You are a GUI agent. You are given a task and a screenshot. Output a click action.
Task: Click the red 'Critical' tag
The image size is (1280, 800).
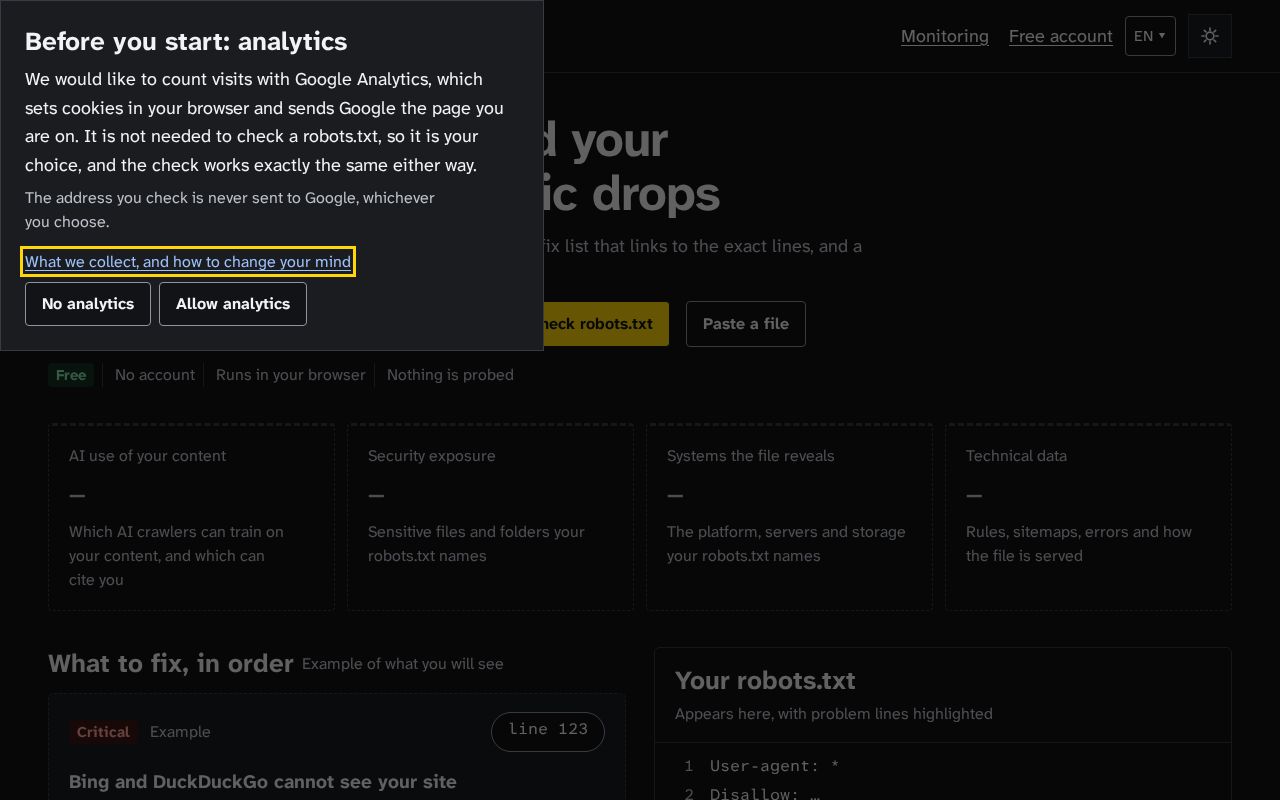coord(104,732)
